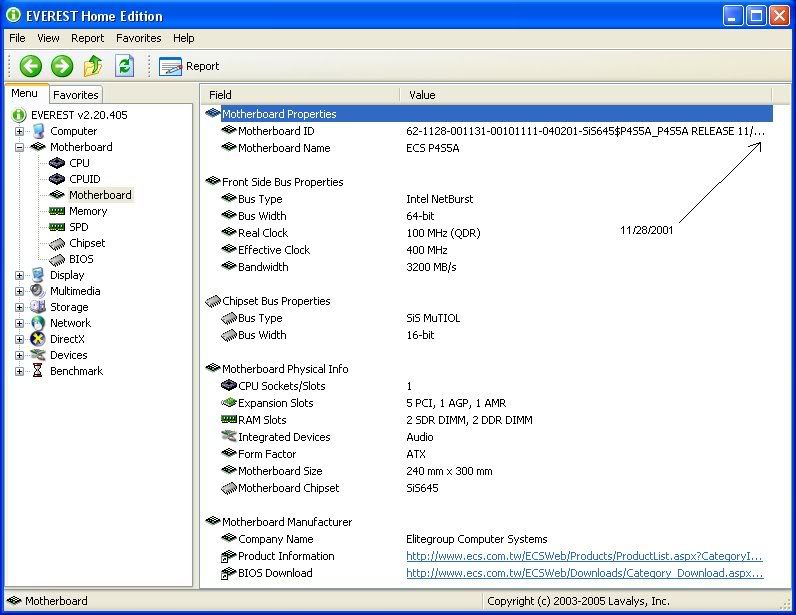
Task: Click the Chipset Bus Properties heading
Action: 276,301
